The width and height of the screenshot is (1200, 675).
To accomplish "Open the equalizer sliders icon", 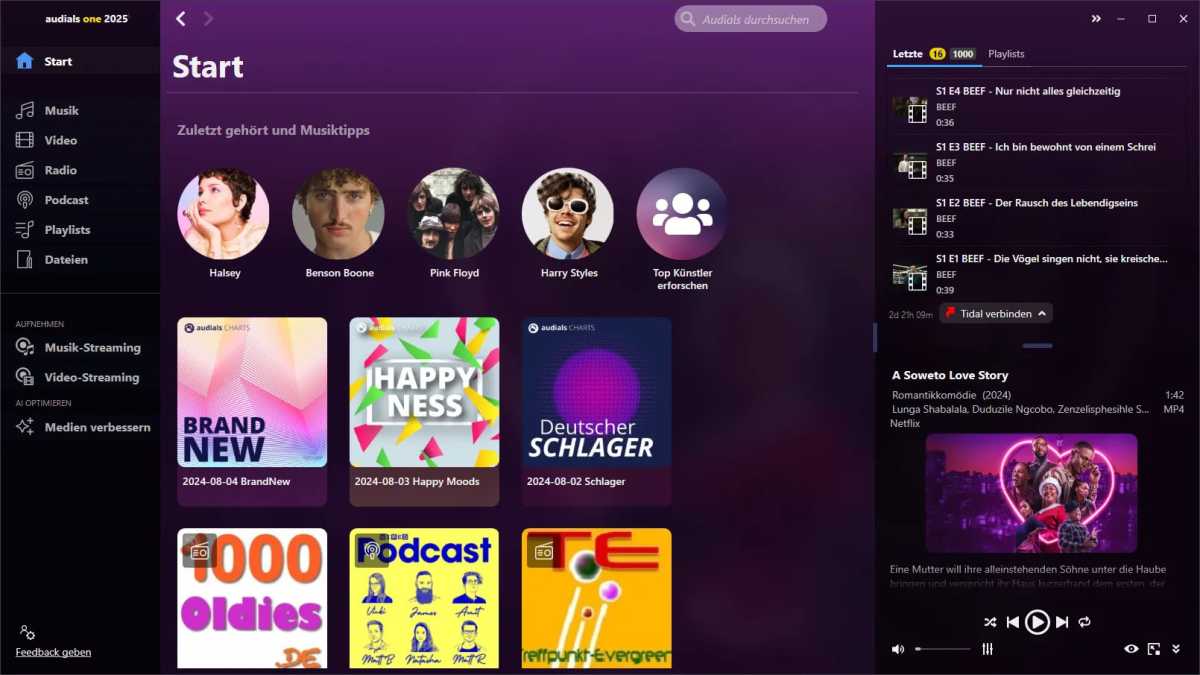I will [988, 649].
